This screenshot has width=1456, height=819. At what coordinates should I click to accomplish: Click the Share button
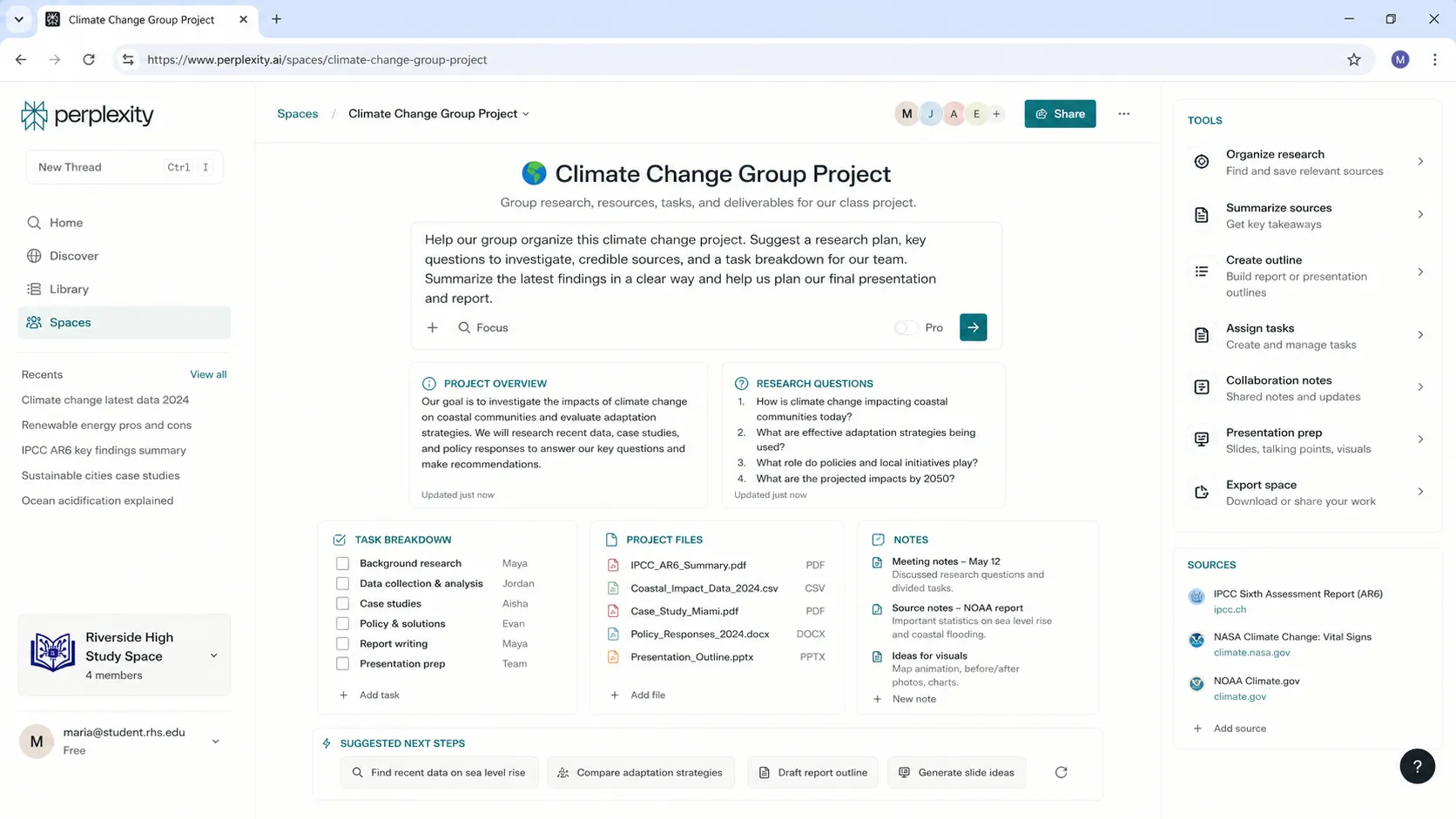[1060, 114]
